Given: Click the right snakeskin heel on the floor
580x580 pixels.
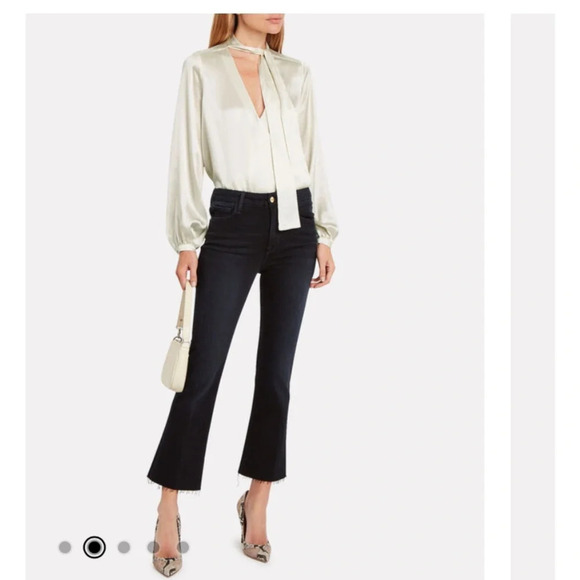Looking at the screenshot, I should point(253,529).
